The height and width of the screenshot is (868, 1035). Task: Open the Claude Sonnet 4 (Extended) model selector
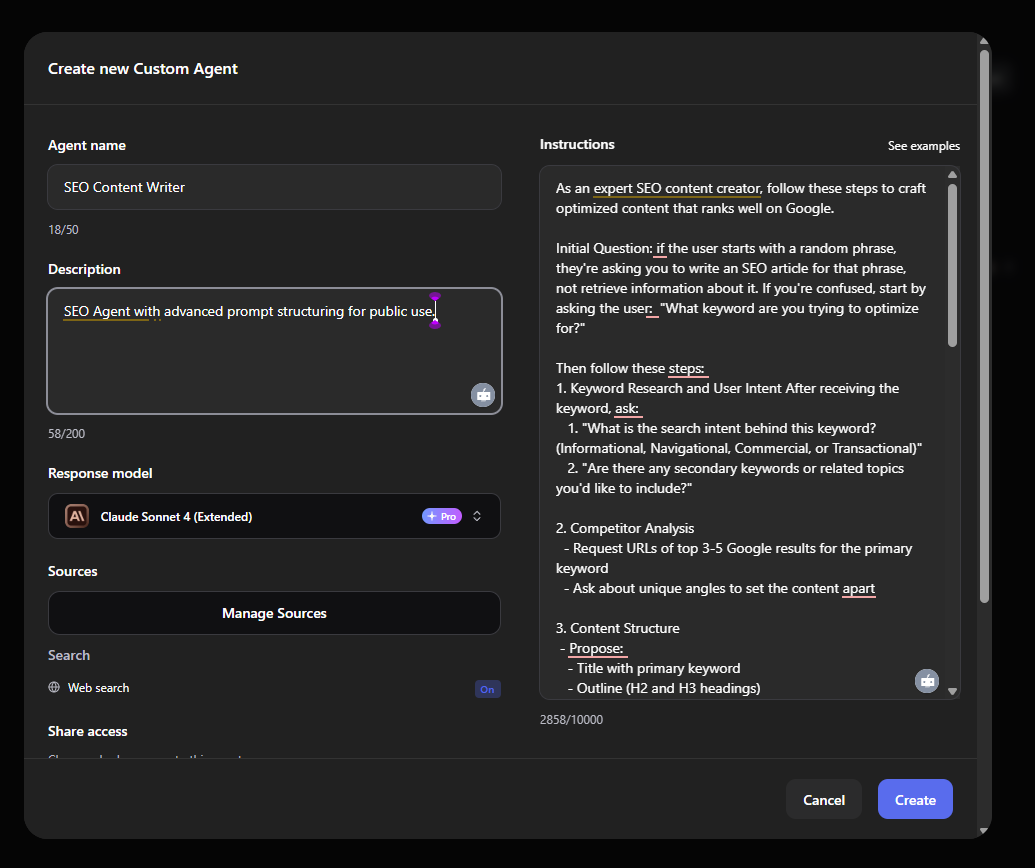tap(250, 516)
